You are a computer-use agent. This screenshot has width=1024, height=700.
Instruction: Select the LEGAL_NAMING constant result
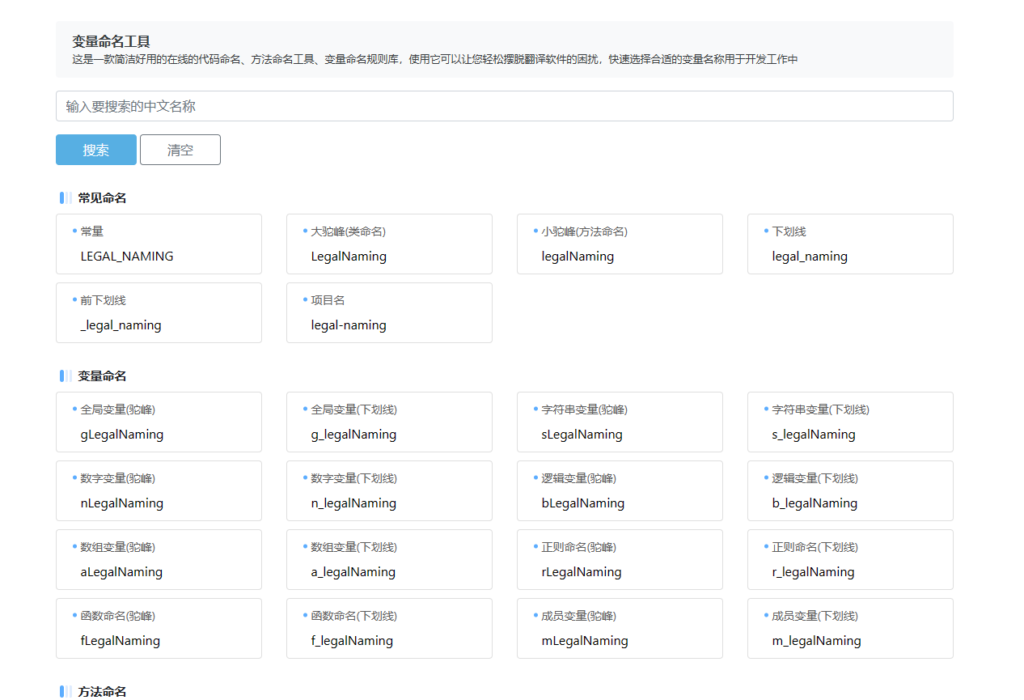[x=159, y=244]
